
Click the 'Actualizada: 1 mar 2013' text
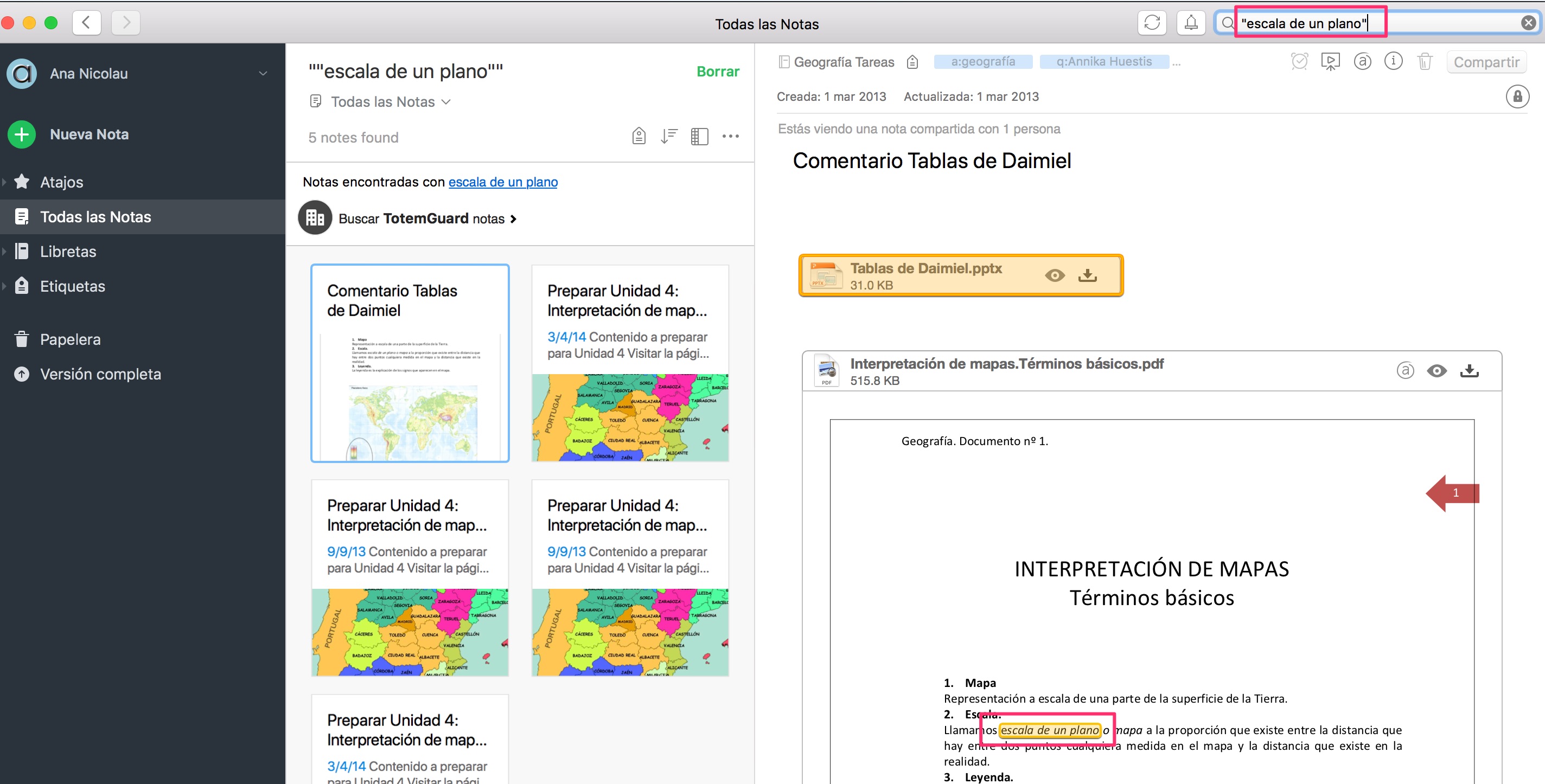click(971, 97)
